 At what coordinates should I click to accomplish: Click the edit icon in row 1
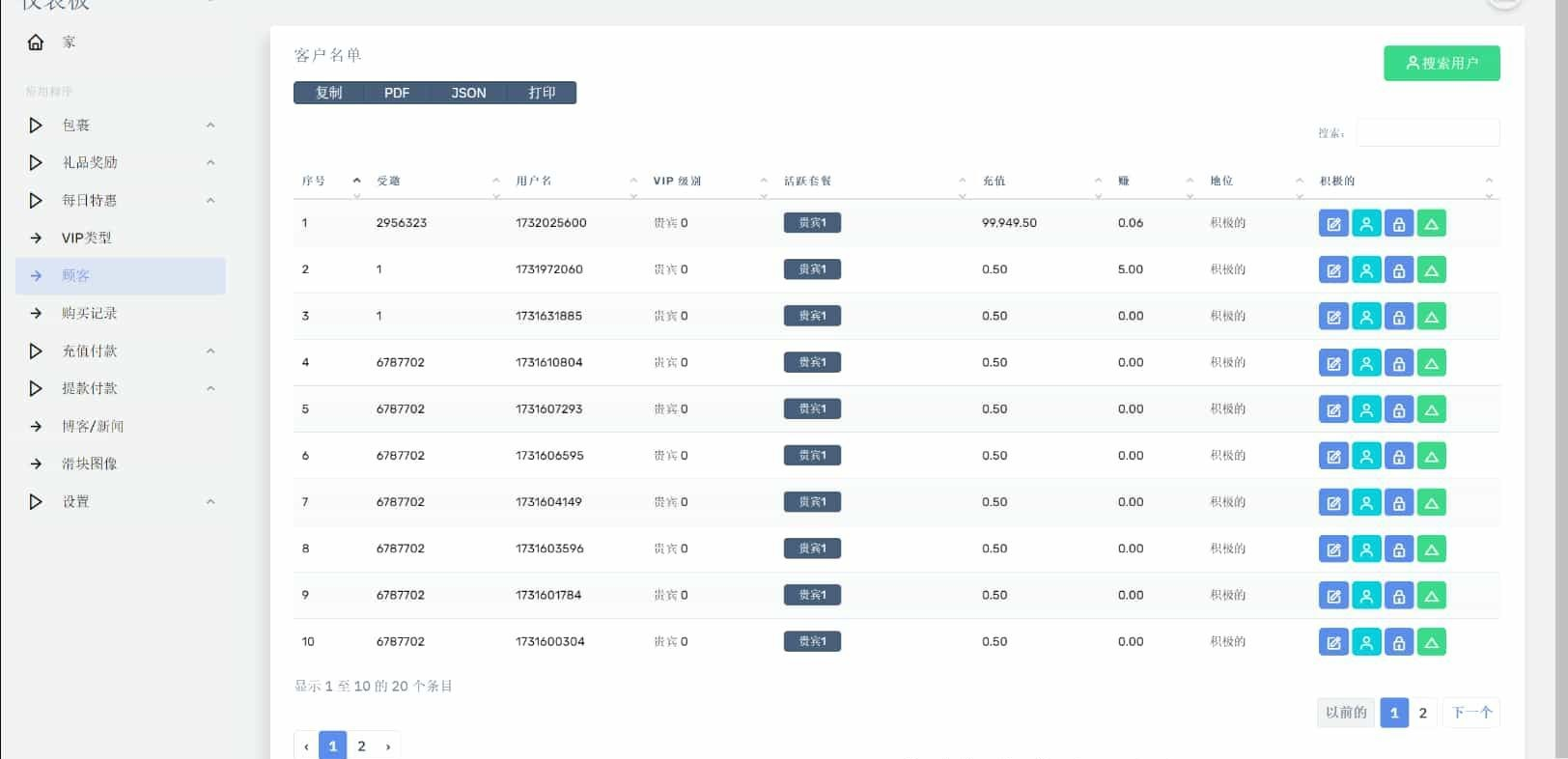pyautogui.click(x=1333, y=224)
